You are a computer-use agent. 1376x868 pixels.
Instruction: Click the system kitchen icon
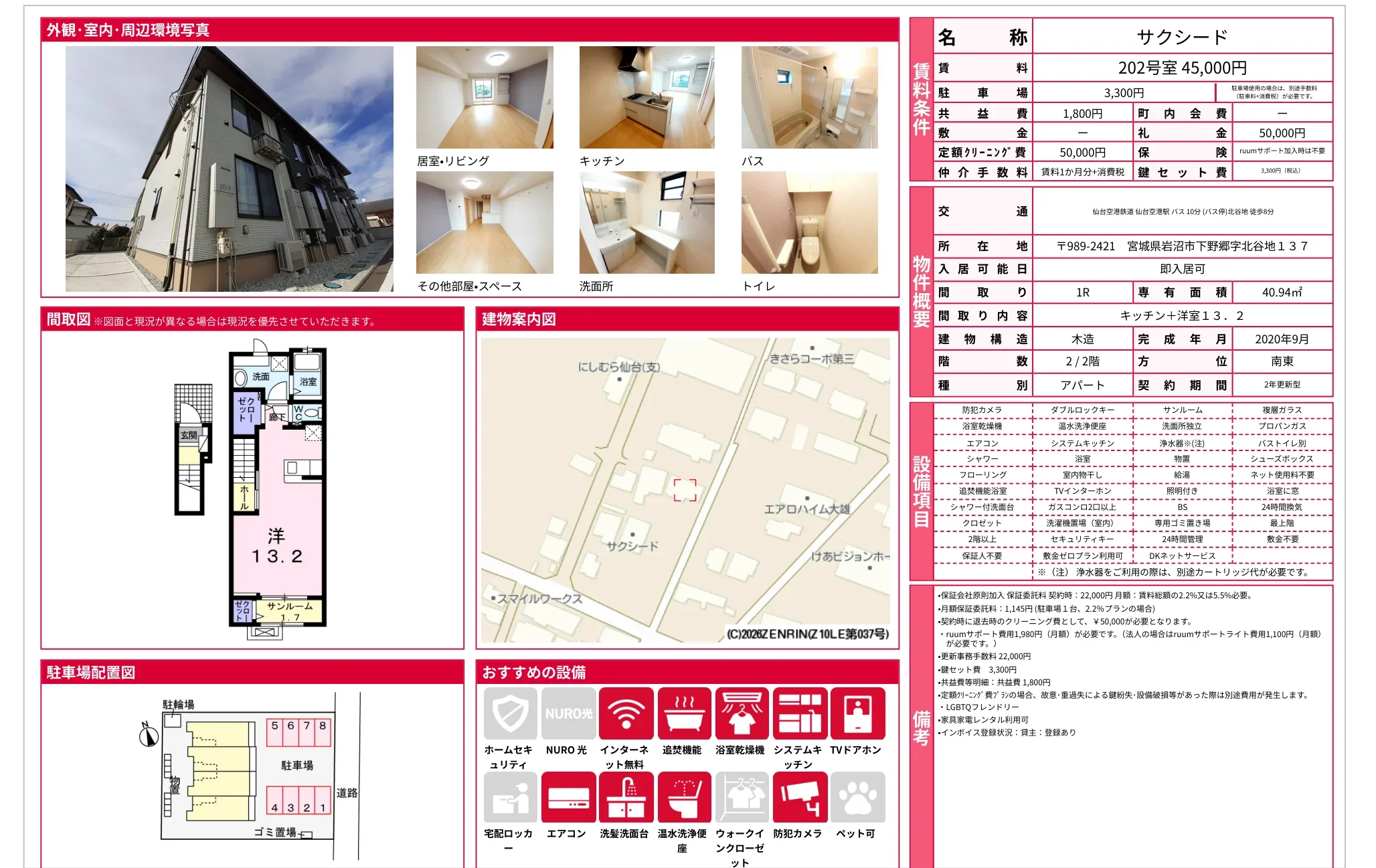[800, 713]
